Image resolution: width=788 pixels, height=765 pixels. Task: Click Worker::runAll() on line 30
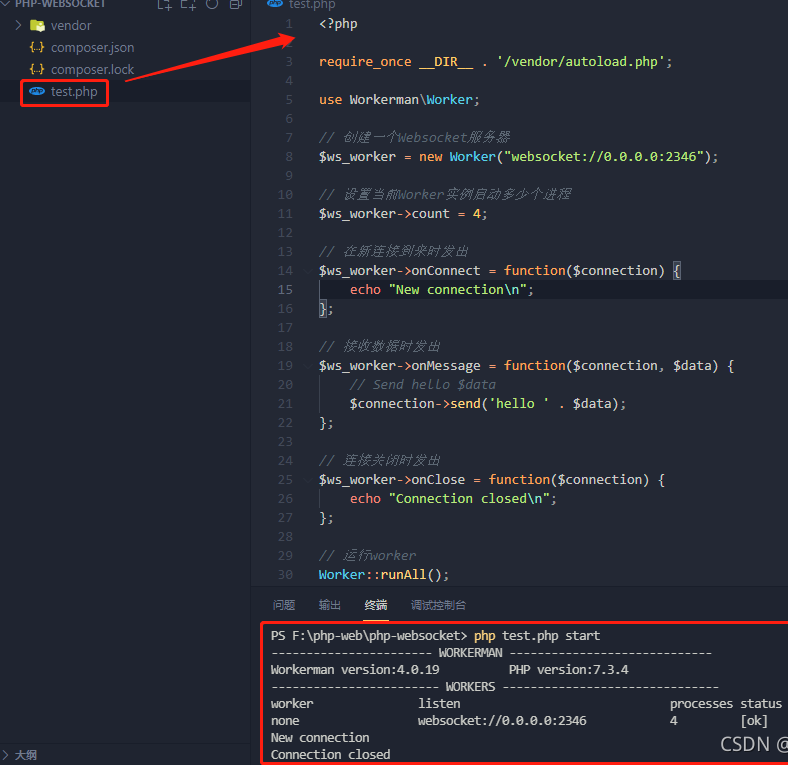383,575
